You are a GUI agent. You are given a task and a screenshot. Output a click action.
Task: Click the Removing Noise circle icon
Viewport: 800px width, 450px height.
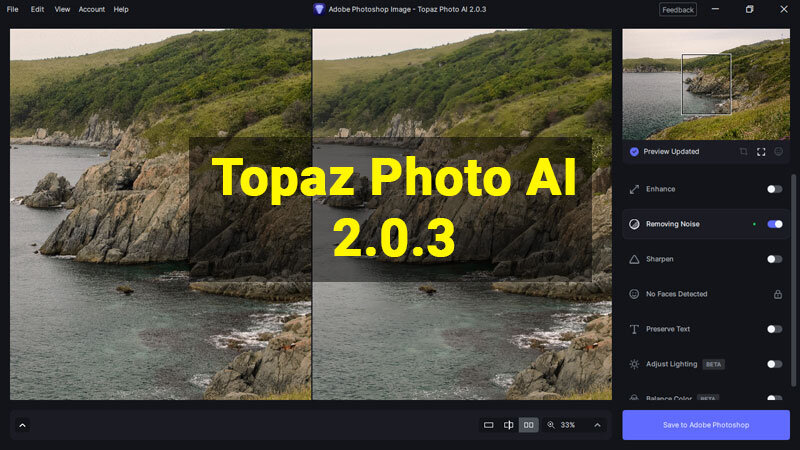click(x=634, y=224)
